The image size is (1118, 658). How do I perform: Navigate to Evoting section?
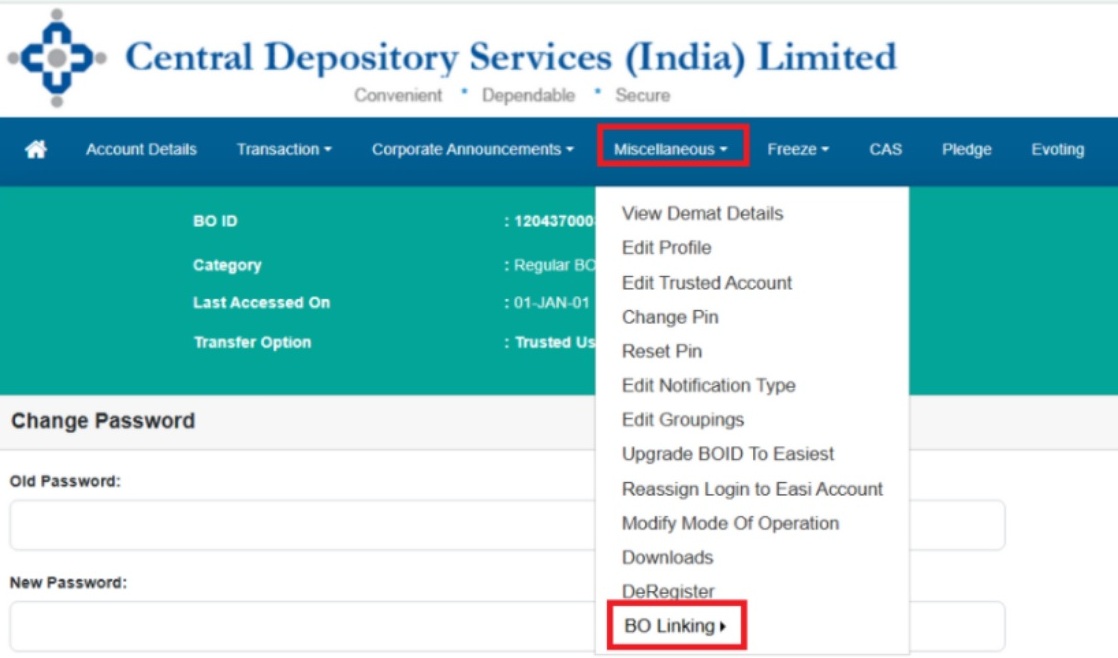1057,150
